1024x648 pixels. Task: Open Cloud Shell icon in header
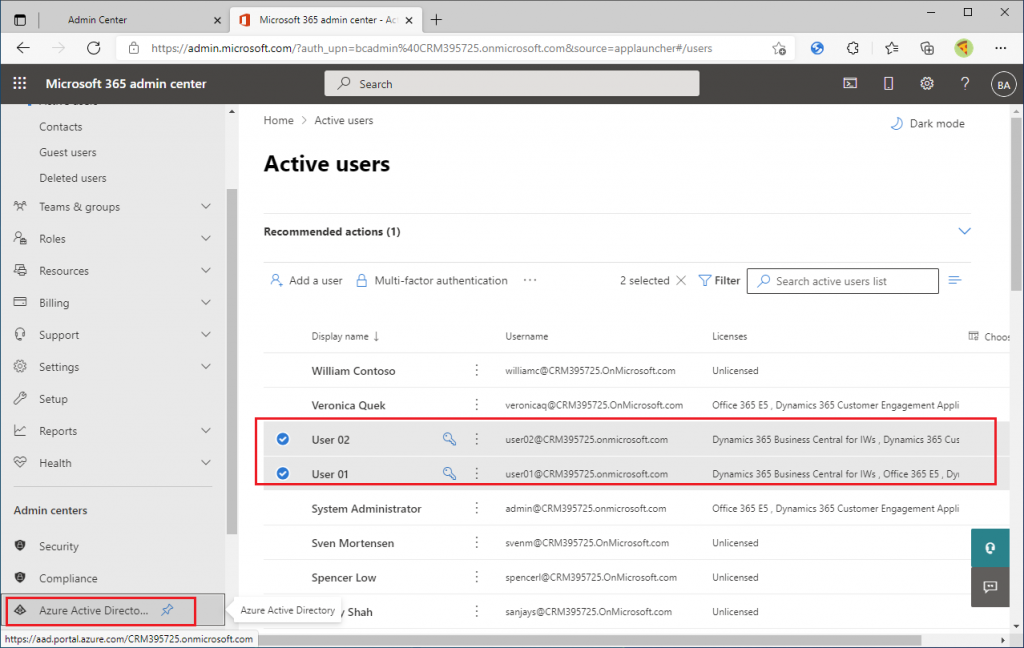tap(850, 84)
